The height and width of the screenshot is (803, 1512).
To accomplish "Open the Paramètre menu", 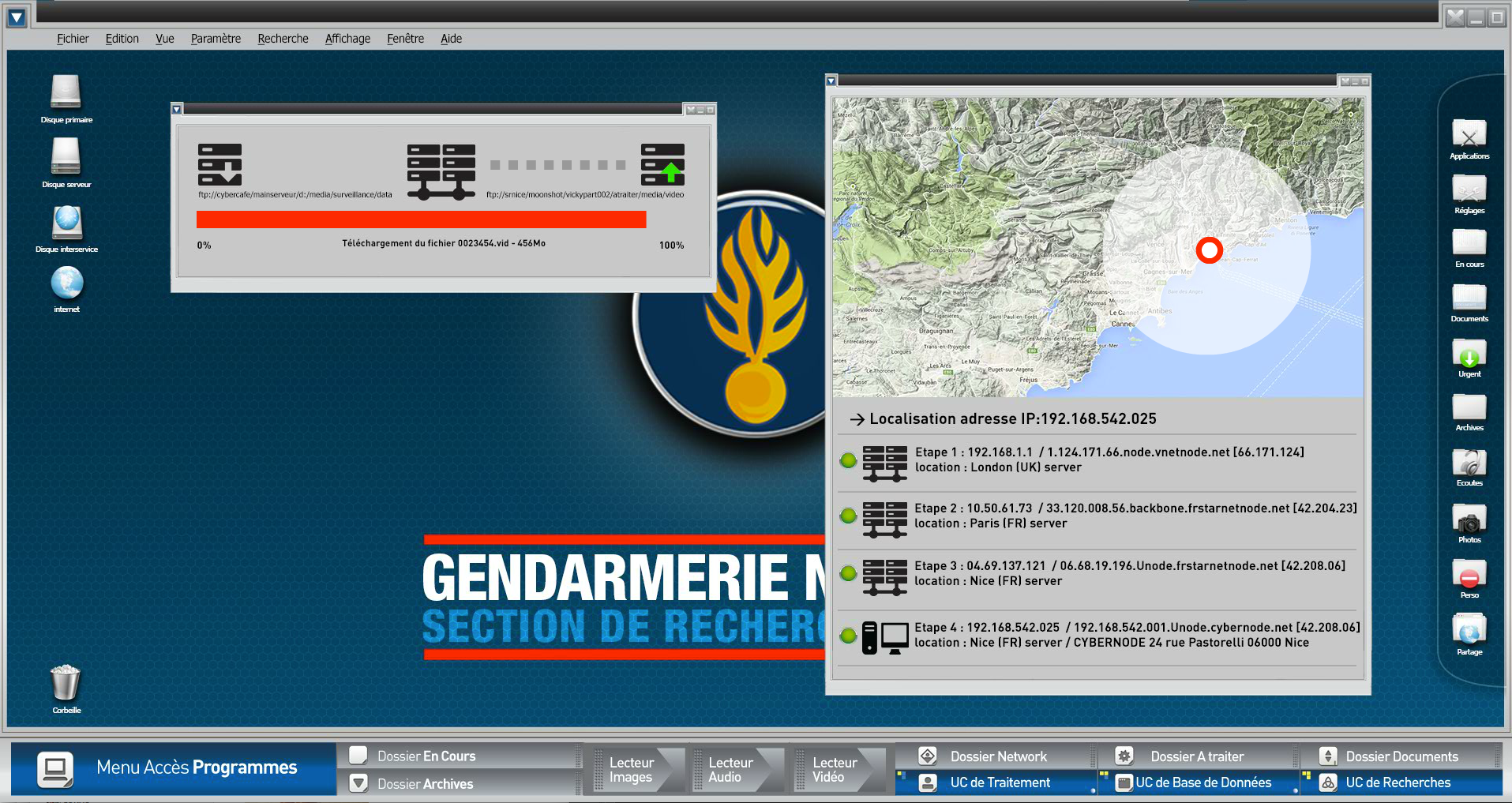I will point(216,39).
